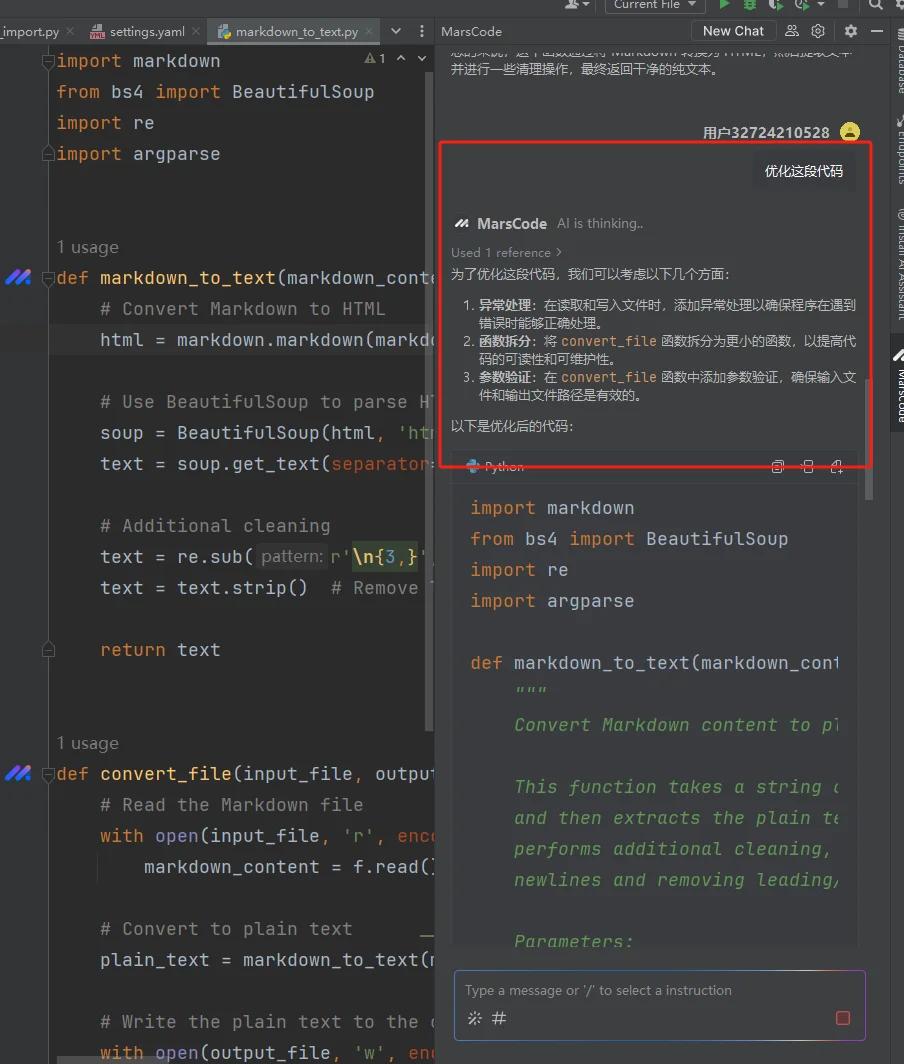Collapse the import block fold marker
This screenshot has height=1064, width=904.
coord(48,61)
